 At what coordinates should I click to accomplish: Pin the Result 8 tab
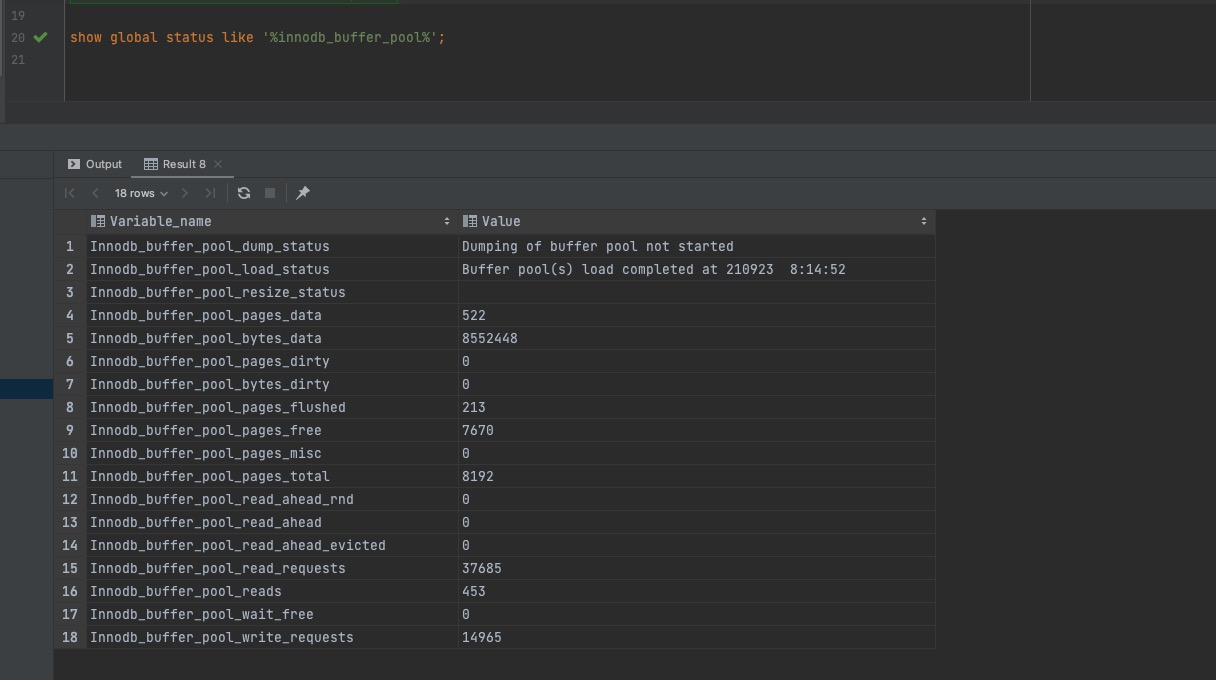click(303, 193)
